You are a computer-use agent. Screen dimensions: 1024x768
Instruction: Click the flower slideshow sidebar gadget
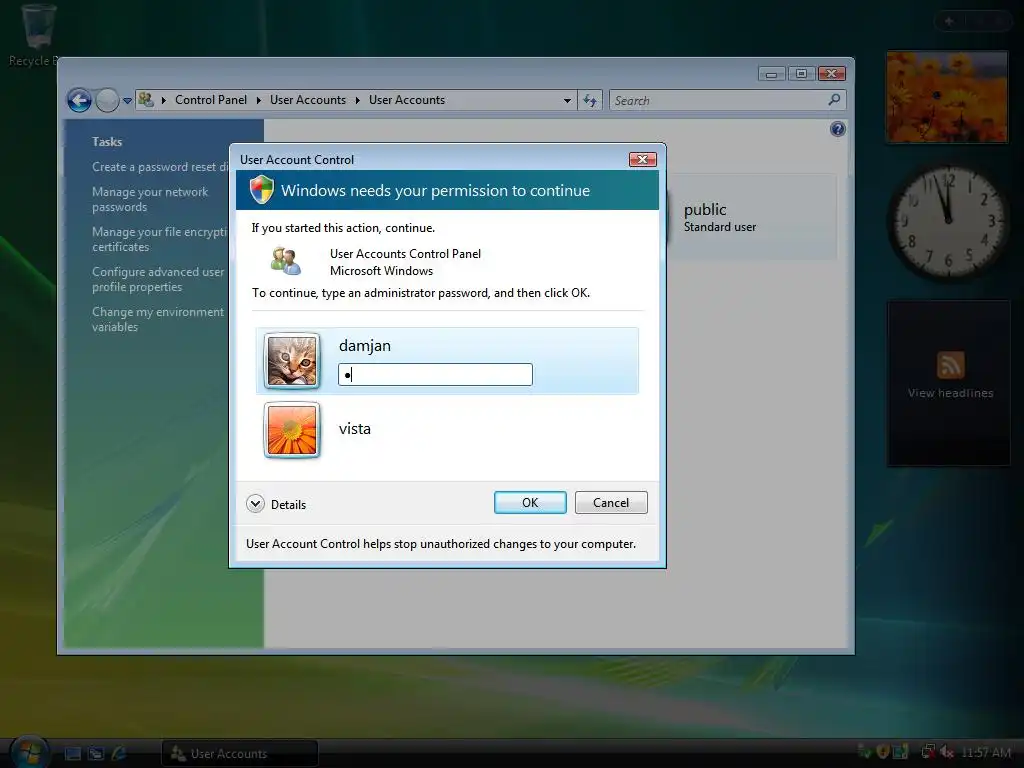pos(946,97)
